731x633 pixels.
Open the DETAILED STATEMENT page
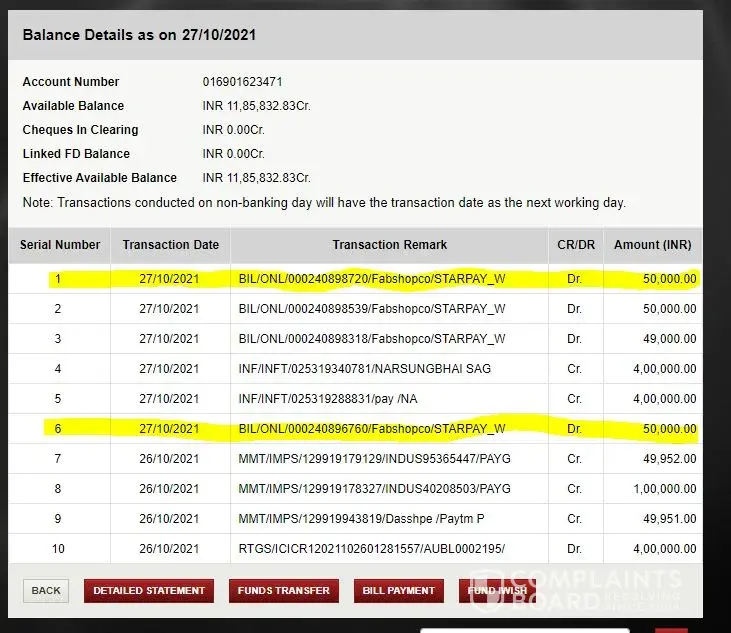149,590
